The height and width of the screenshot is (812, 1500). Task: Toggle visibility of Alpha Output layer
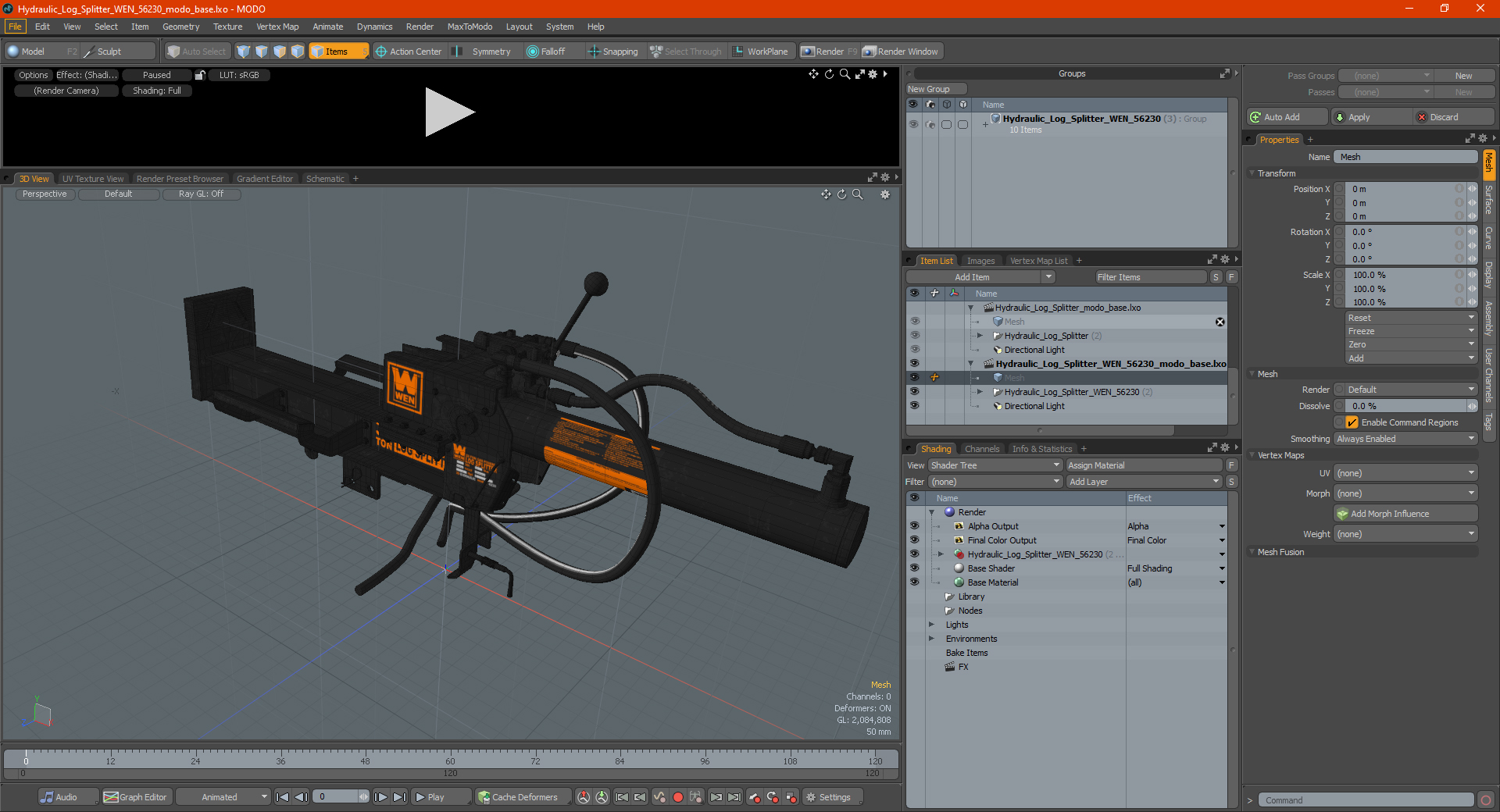[914, 526]
